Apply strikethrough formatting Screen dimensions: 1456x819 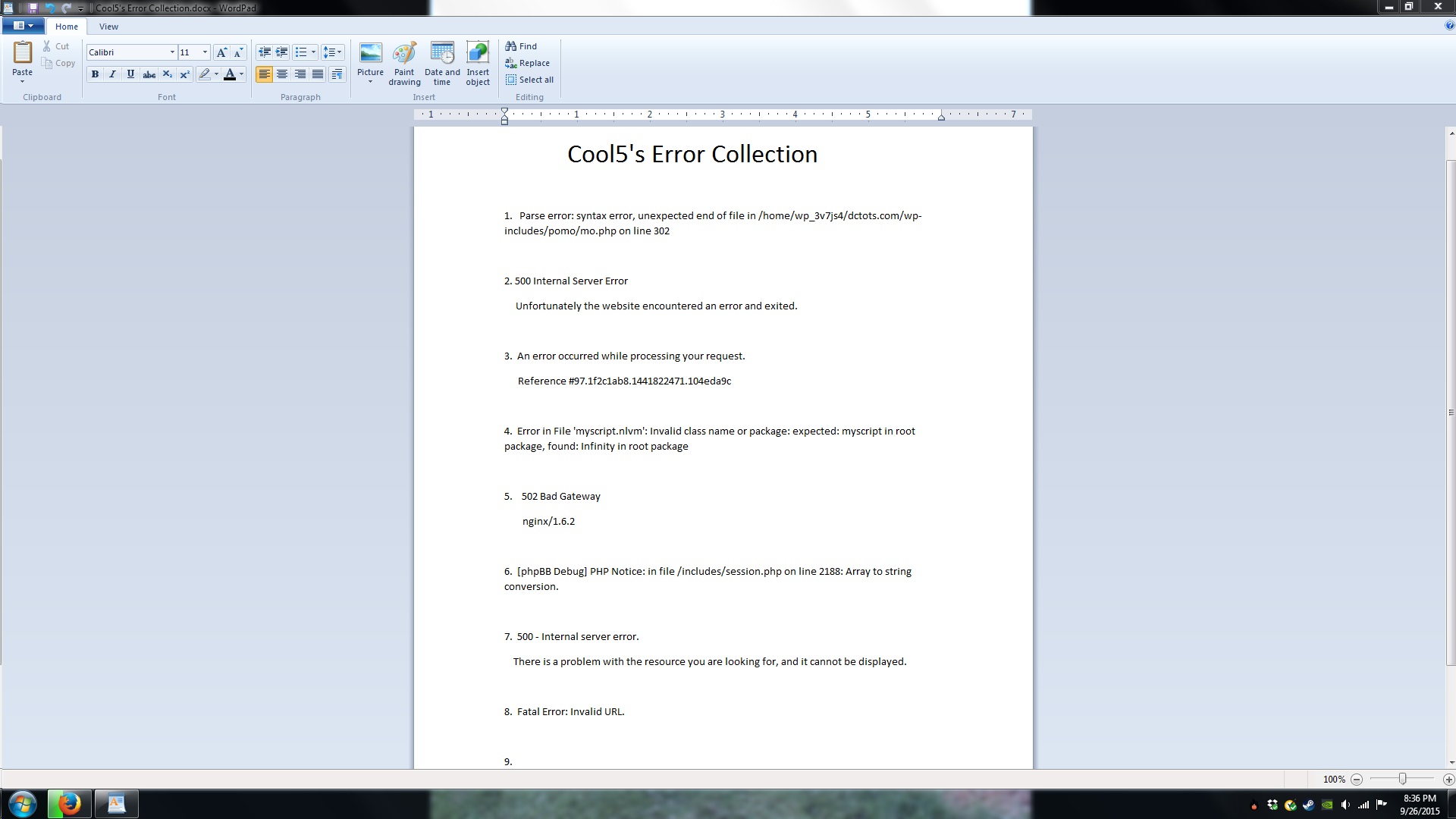click(149, 74)
